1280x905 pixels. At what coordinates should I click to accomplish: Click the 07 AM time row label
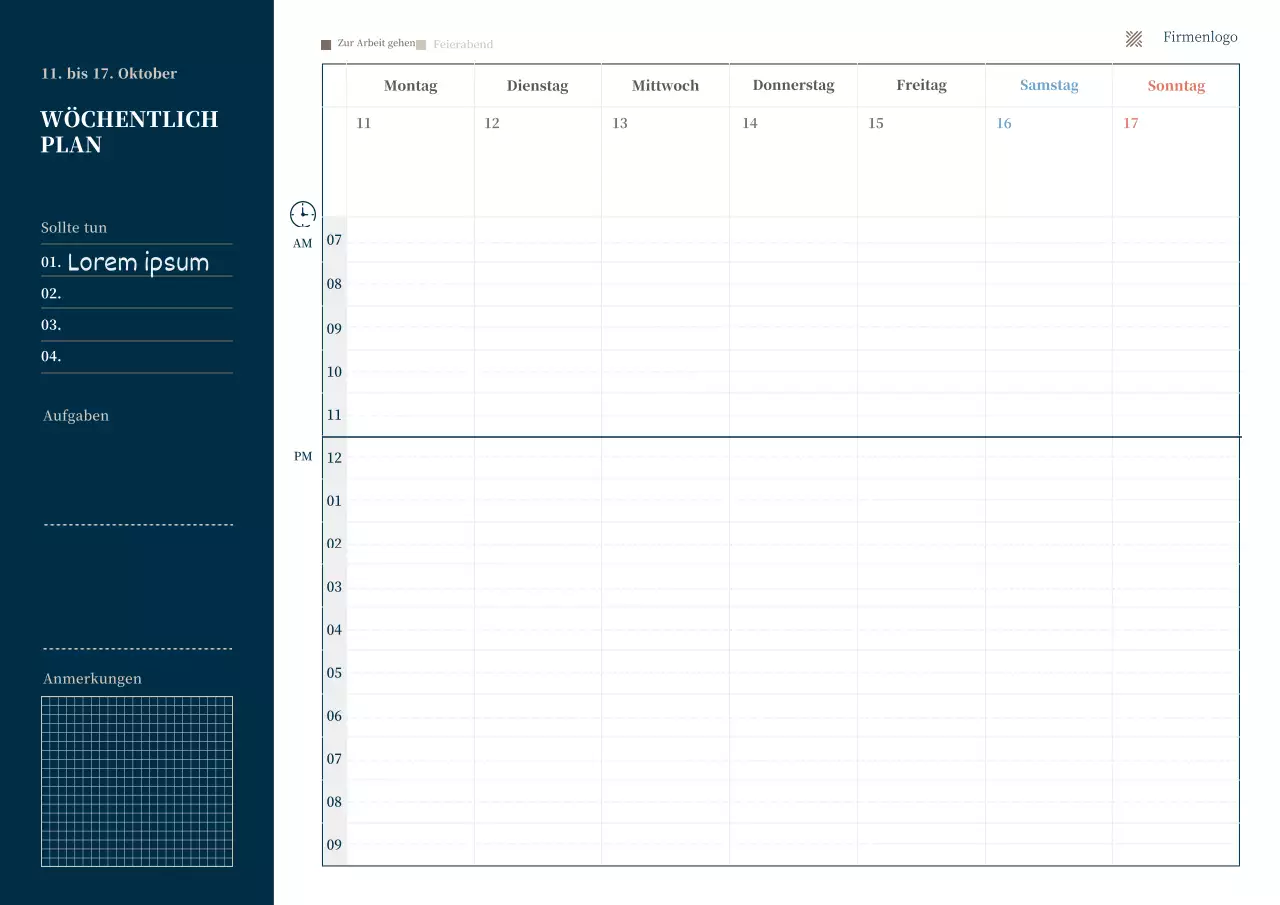tap(334, 240)
